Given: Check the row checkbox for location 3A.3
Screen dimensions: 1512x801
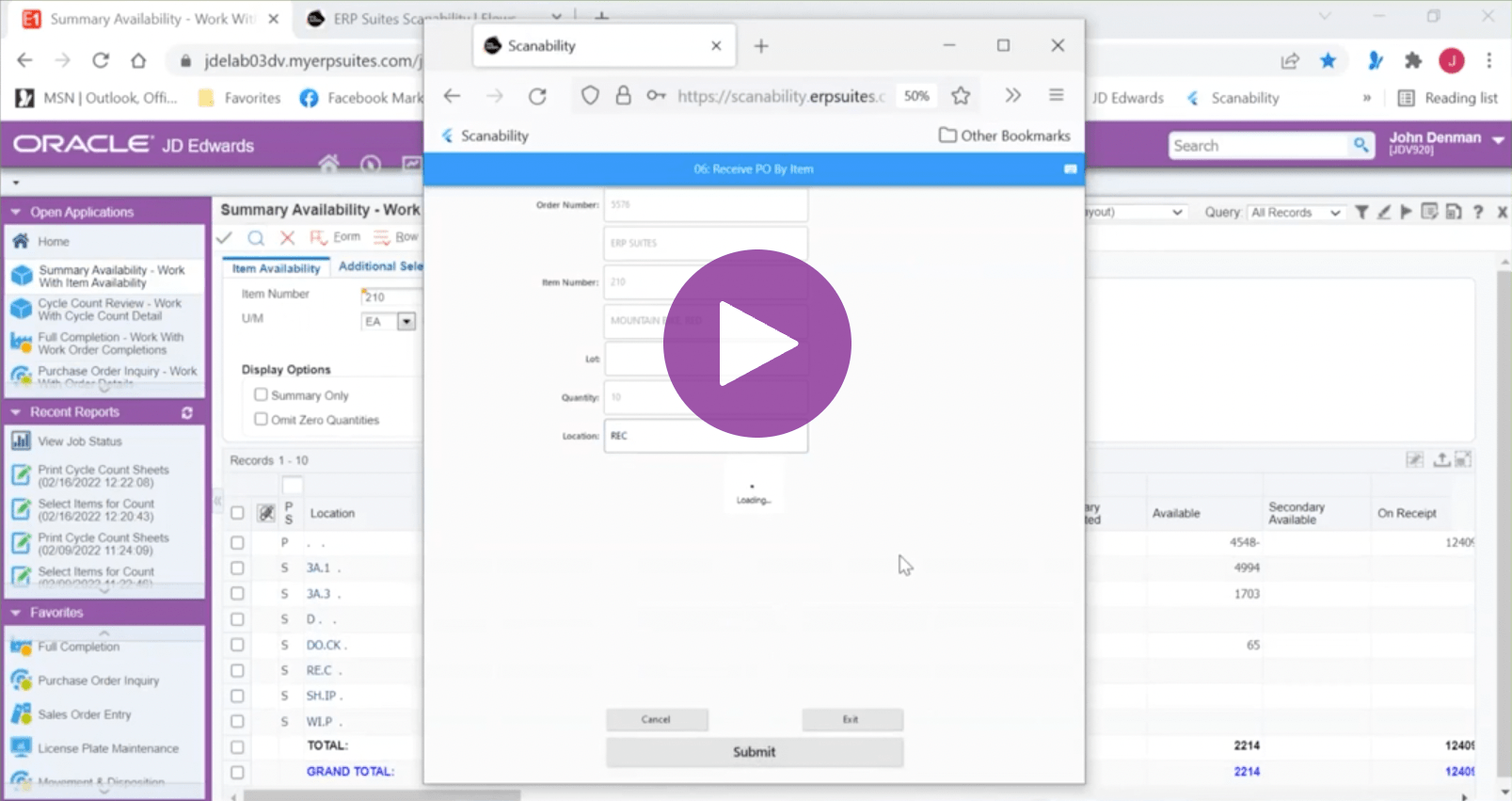Looking at the screenshot, I should point(237,593).
